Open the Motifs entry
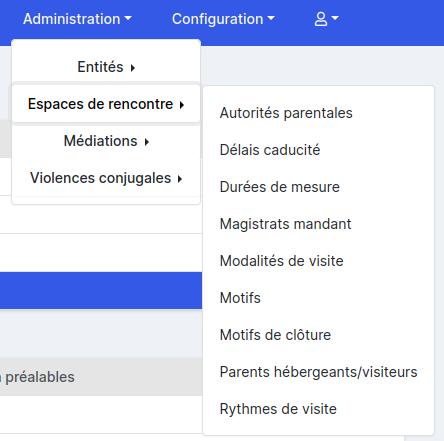 point(240,298)
